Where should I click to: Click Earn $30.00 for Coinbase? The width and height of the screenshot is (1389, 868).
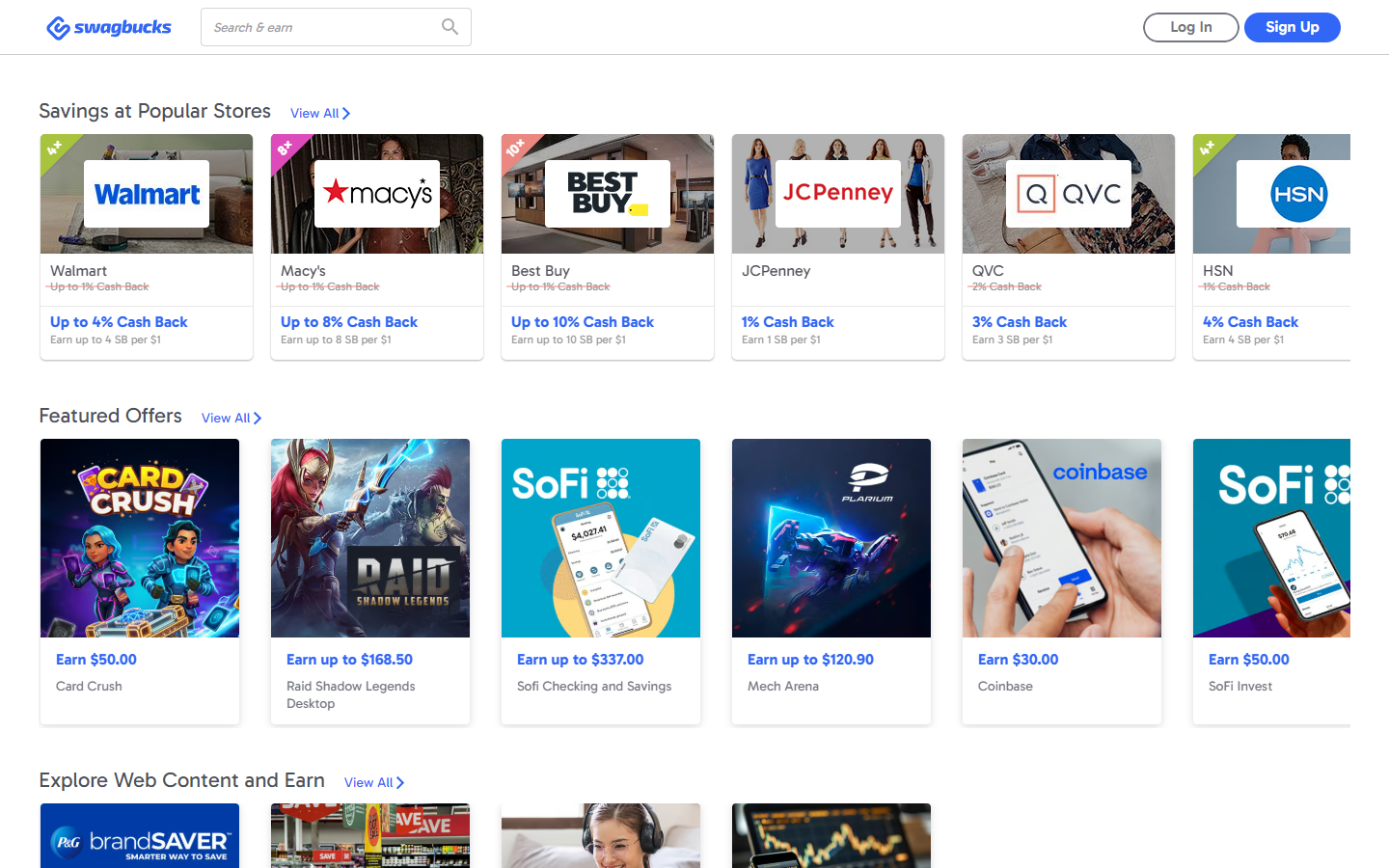[x=1019, y=660]
